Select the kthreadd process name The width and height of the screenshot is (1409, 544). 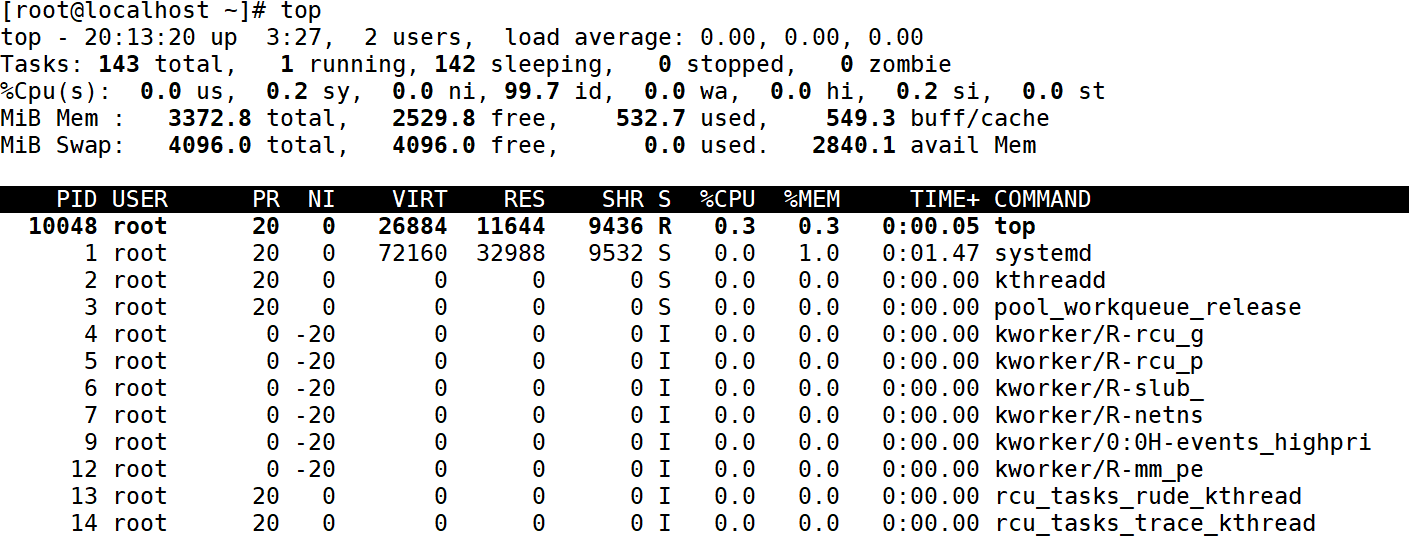click(x=1050, y=280)
